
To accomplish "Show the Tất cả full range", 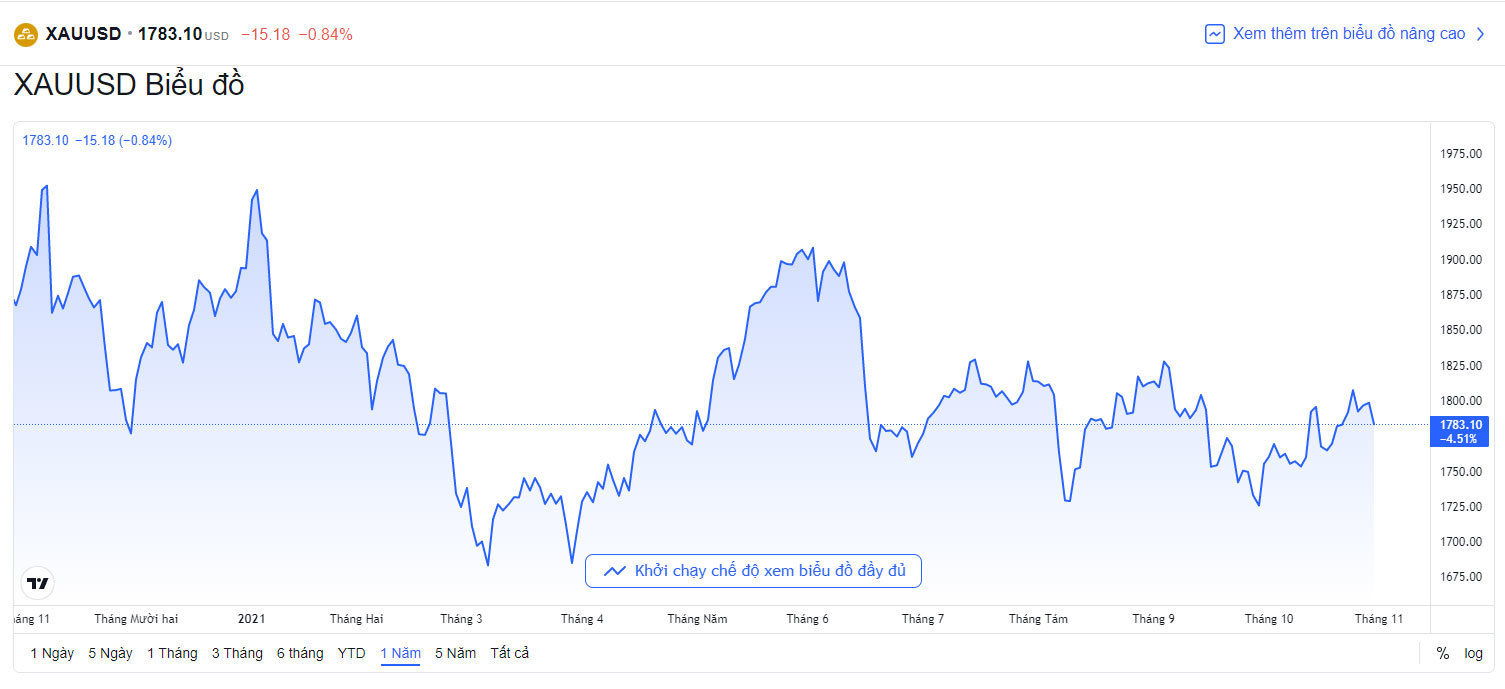I will pyautogui.click(x=510, y=653).
